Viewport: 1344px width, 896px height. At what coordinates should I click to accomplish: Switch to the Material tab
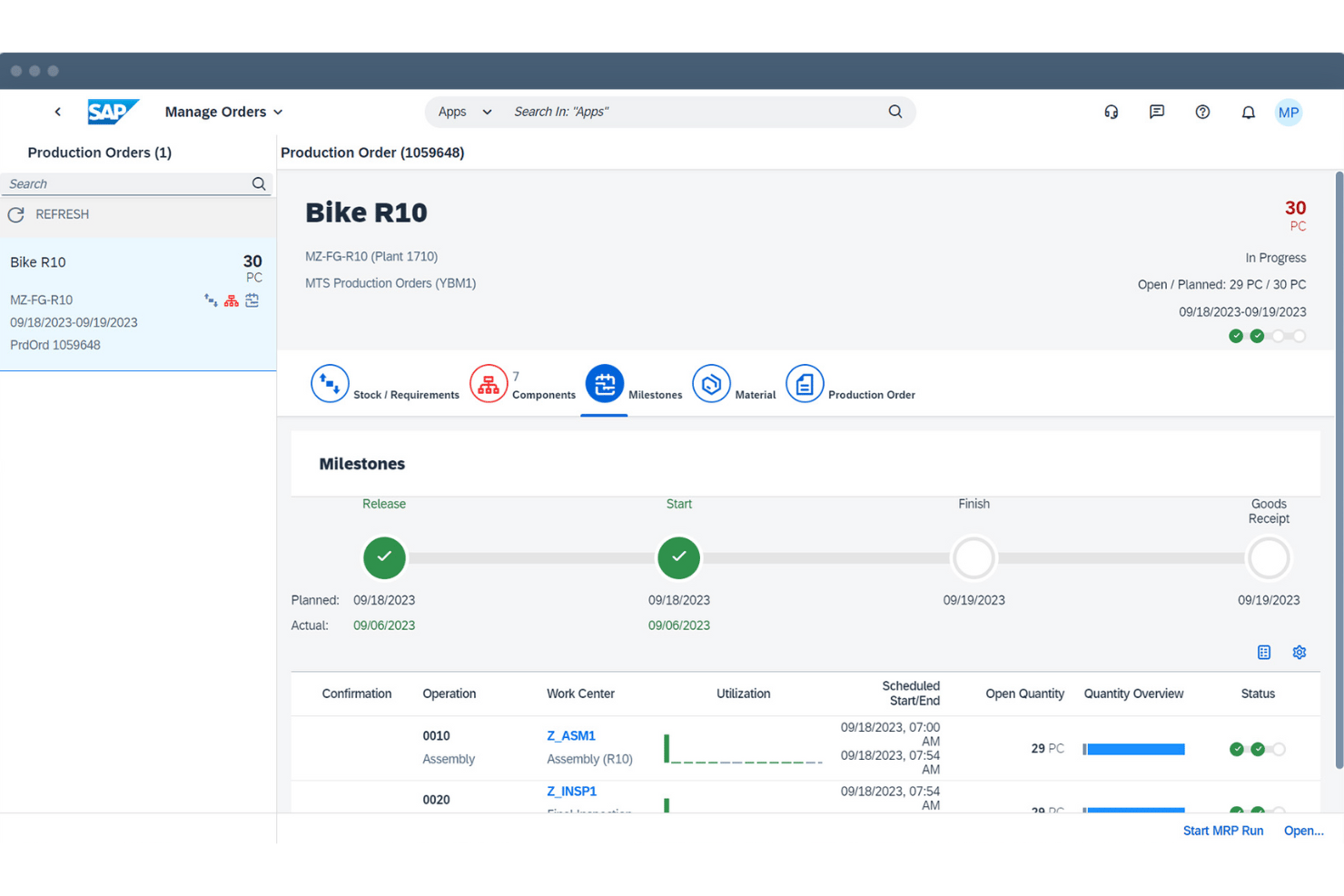coord(734,384)
